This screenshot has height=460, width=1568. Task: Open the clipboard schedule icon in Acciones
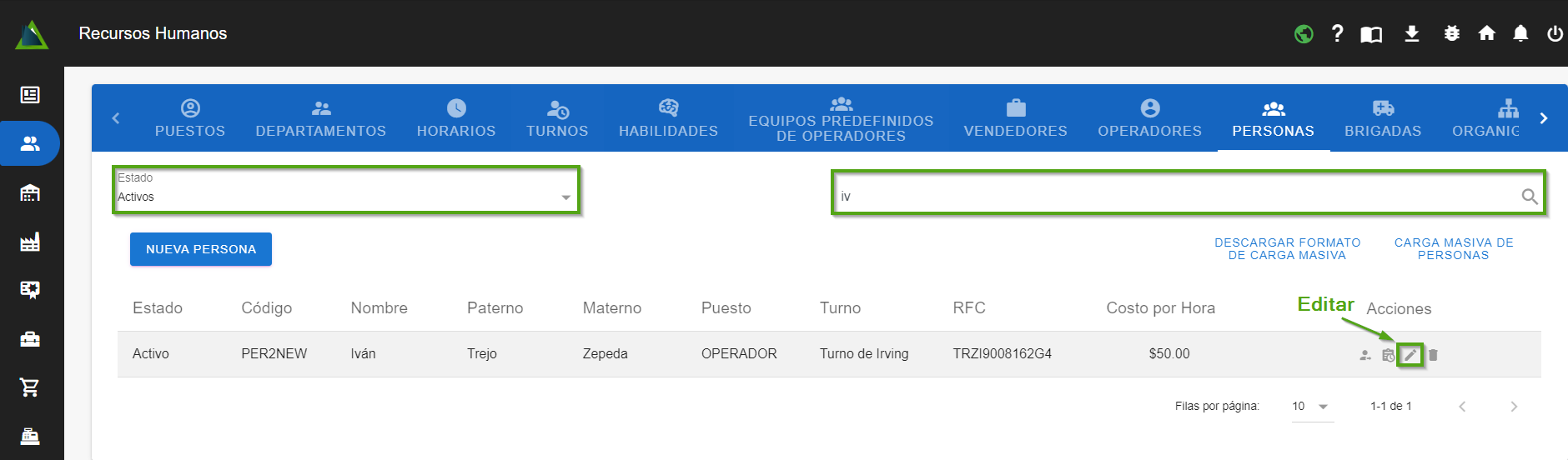pos(1388,355)
